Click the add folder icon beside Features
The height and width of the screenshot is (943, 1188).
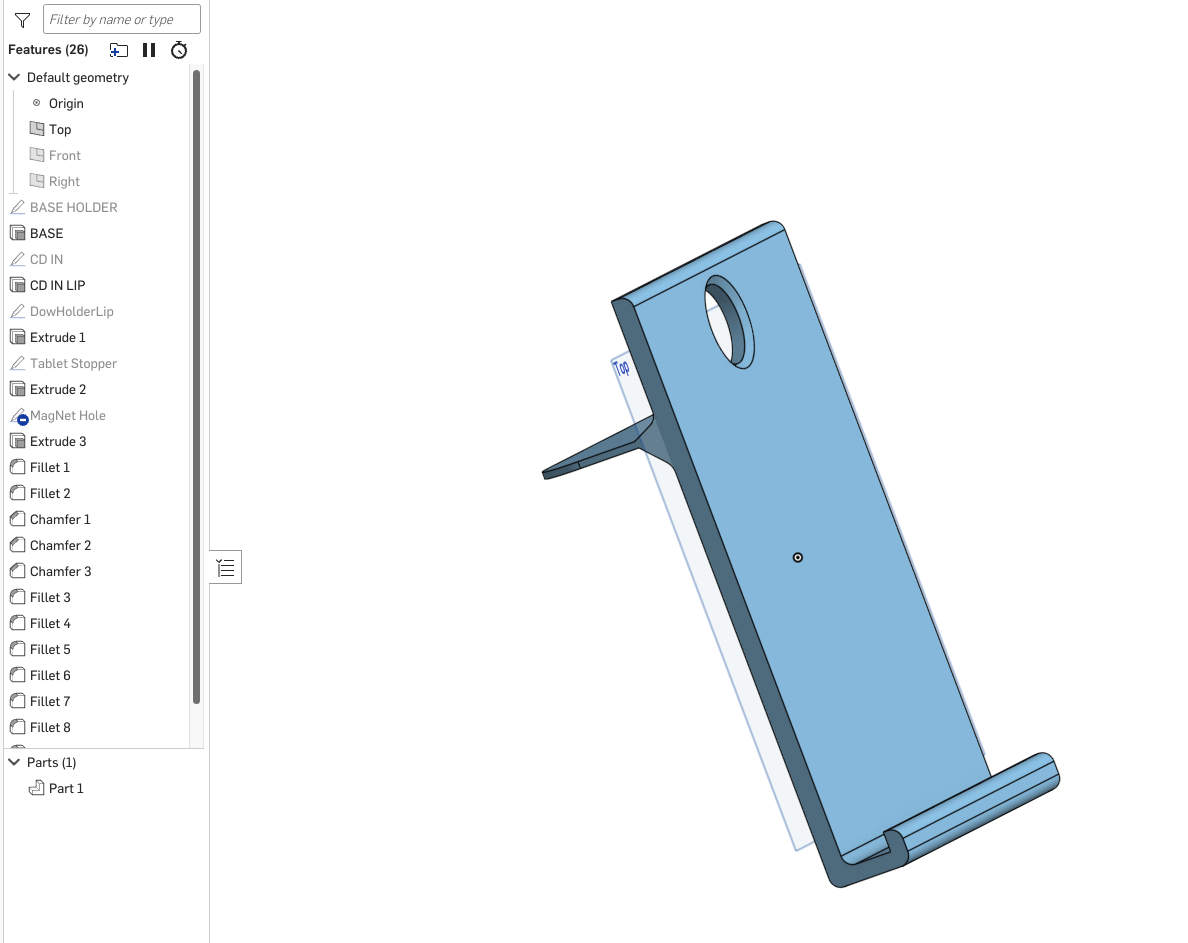pos(119,50)
